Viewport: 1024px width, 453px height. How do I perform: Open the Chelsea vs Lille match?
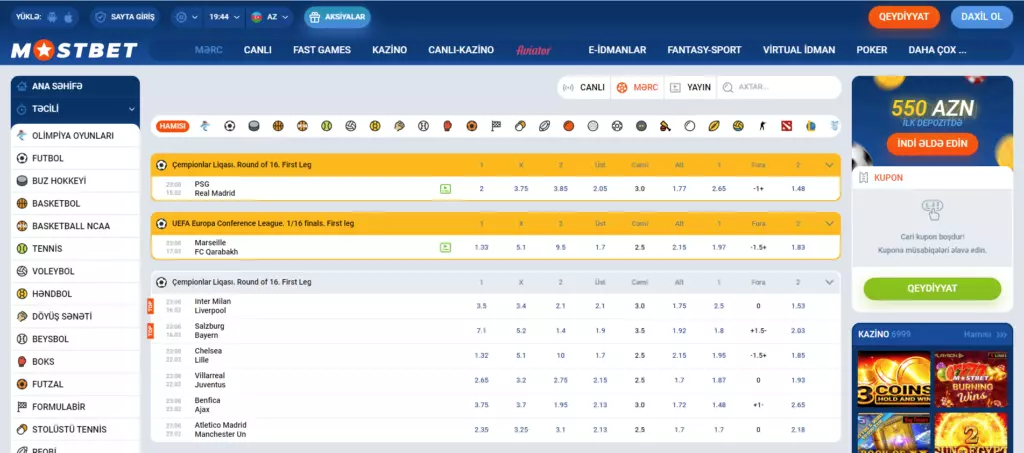pos(208,356)
